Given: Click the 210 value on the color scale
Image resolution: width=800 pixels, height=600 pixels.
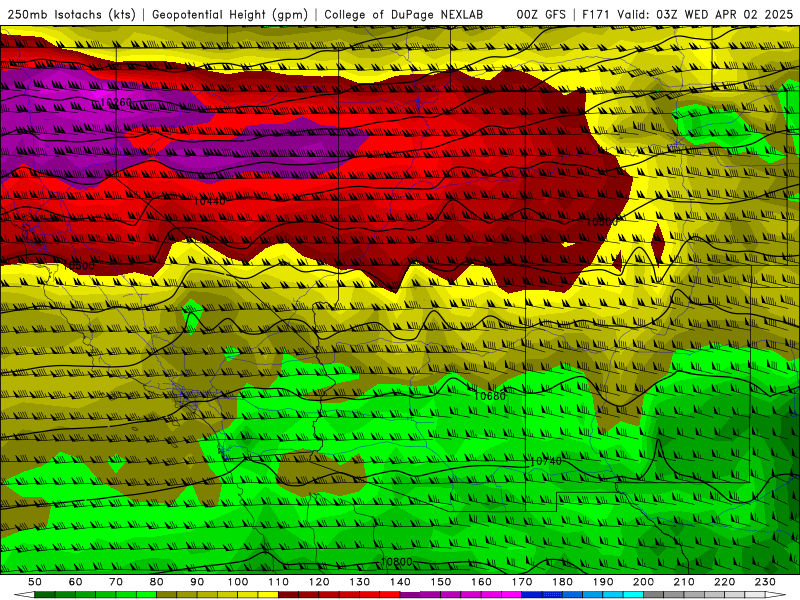Looking at the screenshot, I should click(684, 582).
